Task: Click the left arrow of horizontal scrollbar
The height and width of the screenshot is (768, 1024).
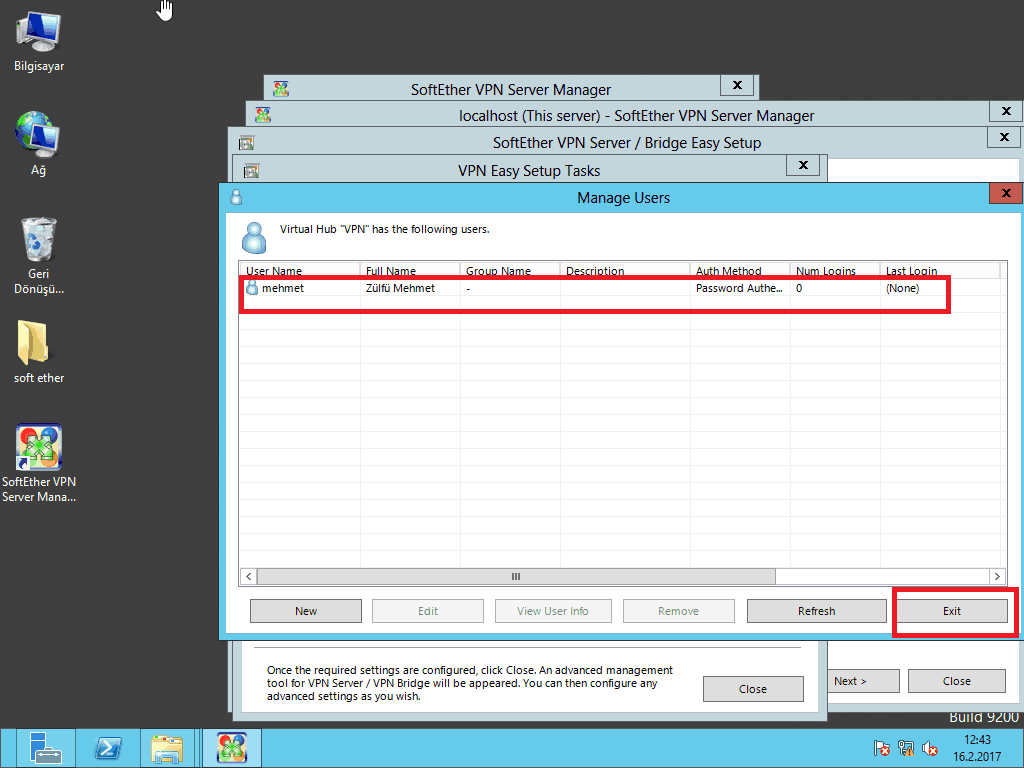Action: click(248, 577)
